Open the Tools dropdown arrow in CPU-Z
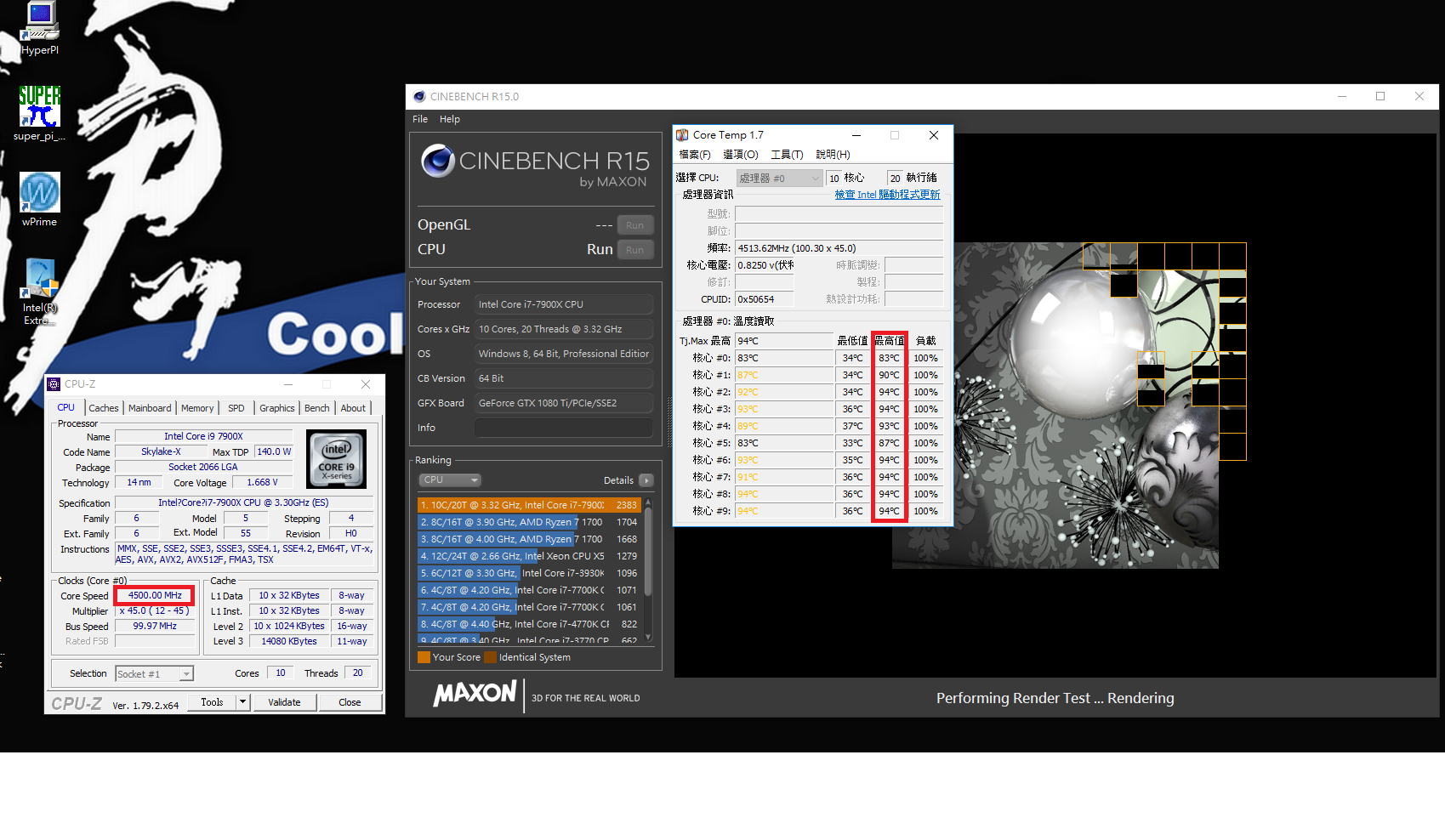Image resolution: width=1445 pixels, height=840 pixels. pos(242,702)
